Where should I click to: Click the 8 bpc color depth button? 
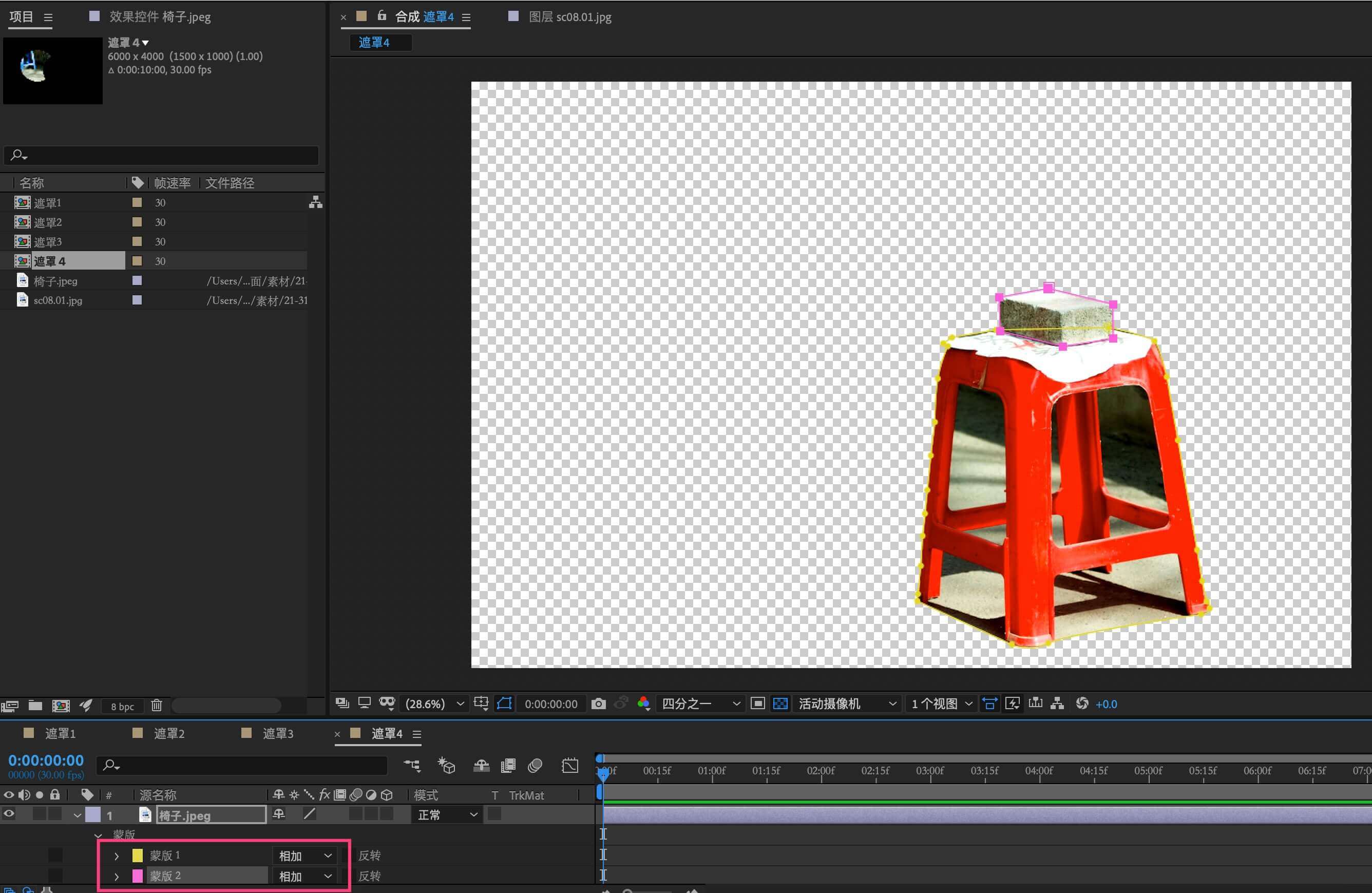point(122,706)
